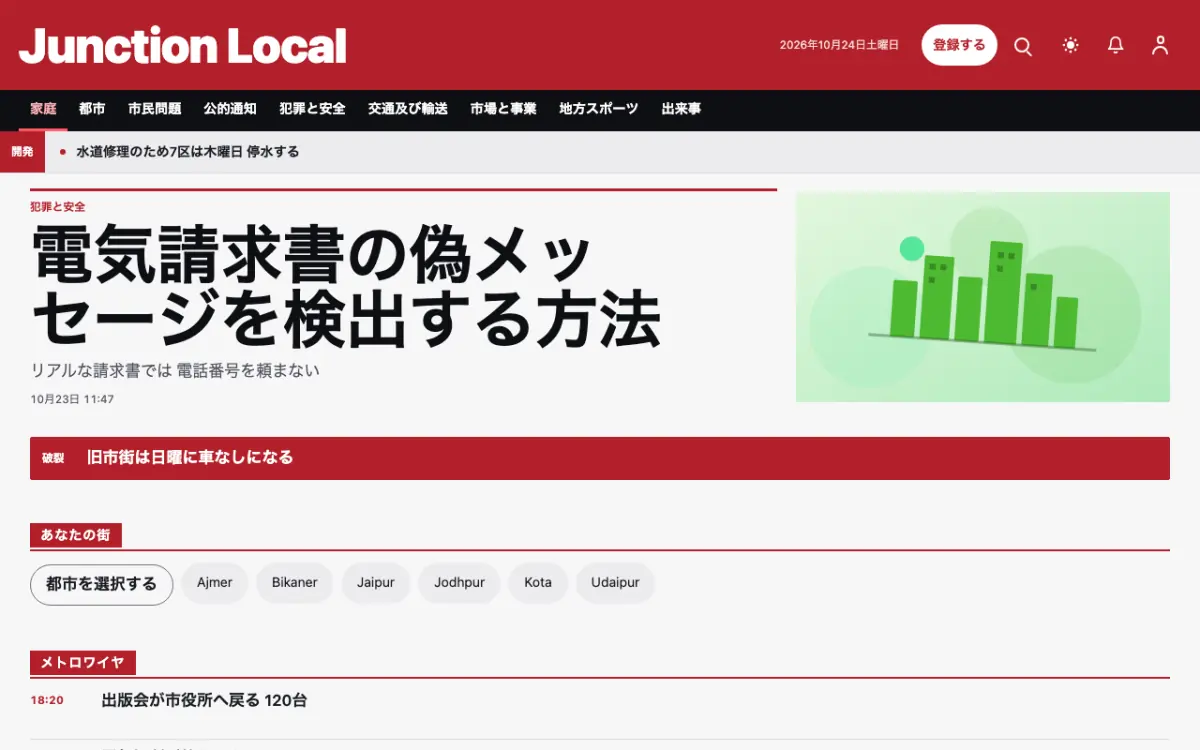Open the 市場と事業 navigation item

click(503, 109)
